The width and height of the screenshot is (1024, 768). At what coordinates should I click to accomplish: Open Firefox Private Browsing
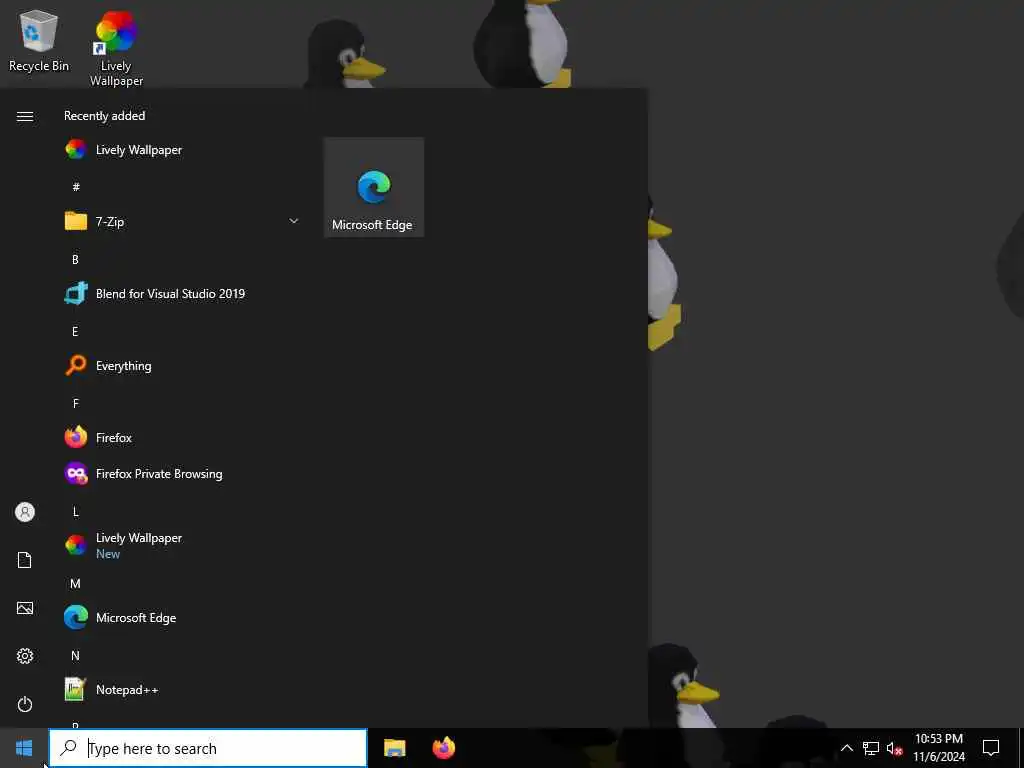click(x=183, y=473)
